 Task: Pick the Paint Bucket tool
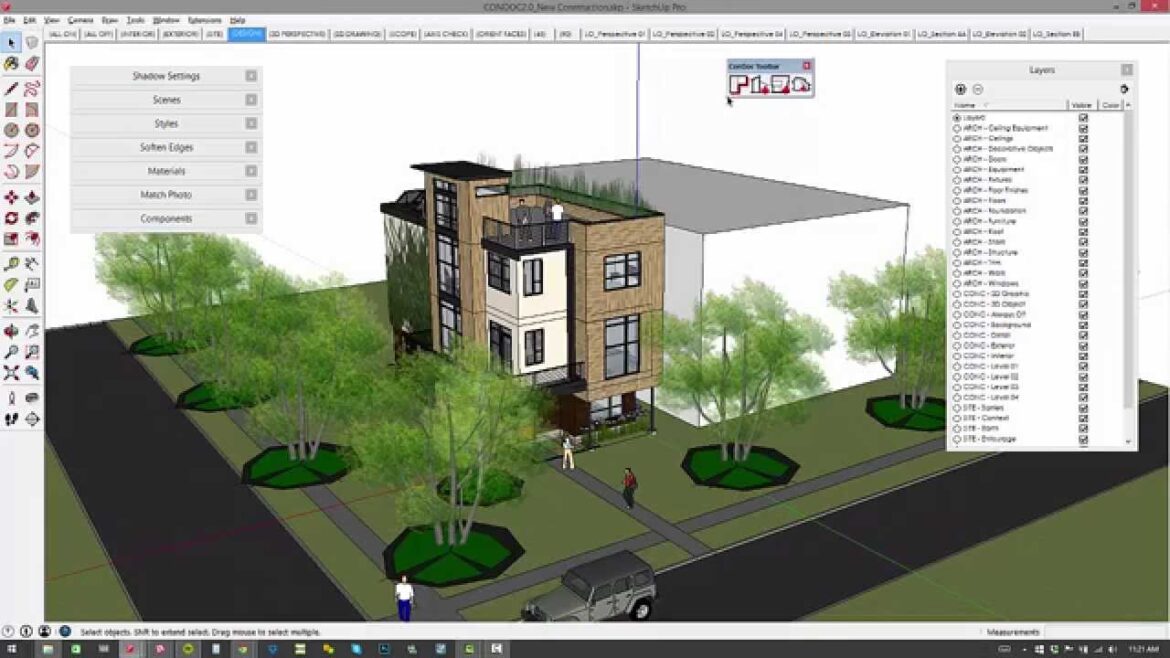pyautogui.click(x=11, y=63)
